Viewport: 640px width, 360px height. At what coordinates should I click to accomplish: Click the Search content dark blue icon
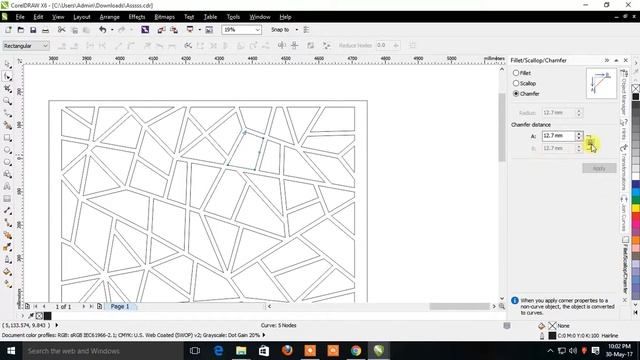(x=145, y=30)
